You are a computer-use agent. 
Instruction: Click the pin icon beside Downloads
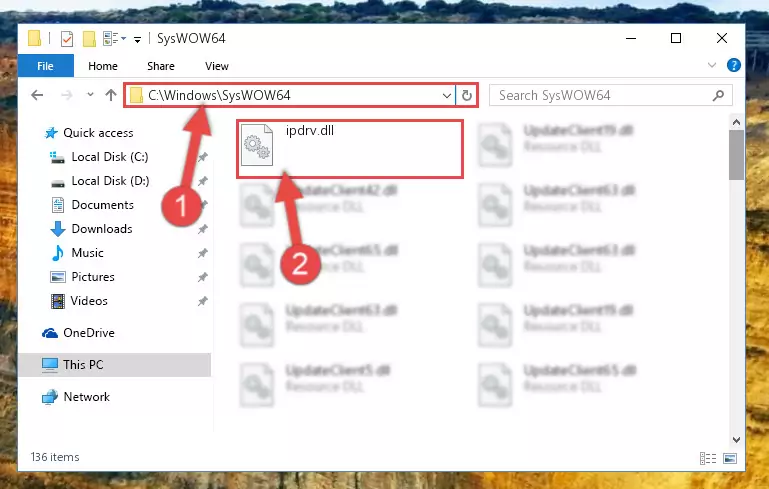(202, 229)
